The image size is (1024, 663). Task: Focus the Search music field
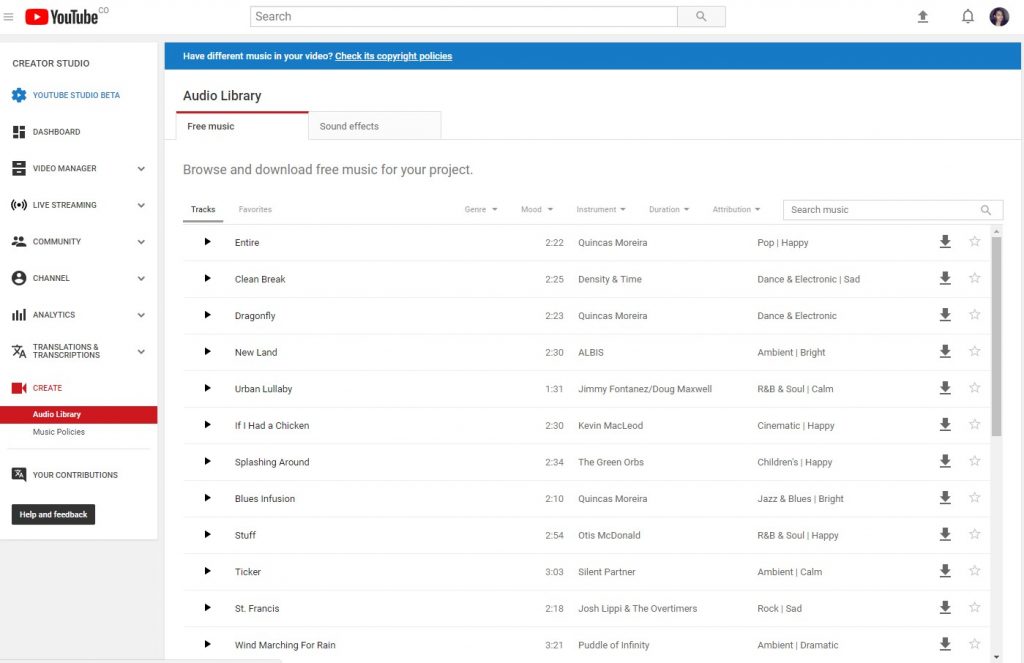(x=893, y=210)
